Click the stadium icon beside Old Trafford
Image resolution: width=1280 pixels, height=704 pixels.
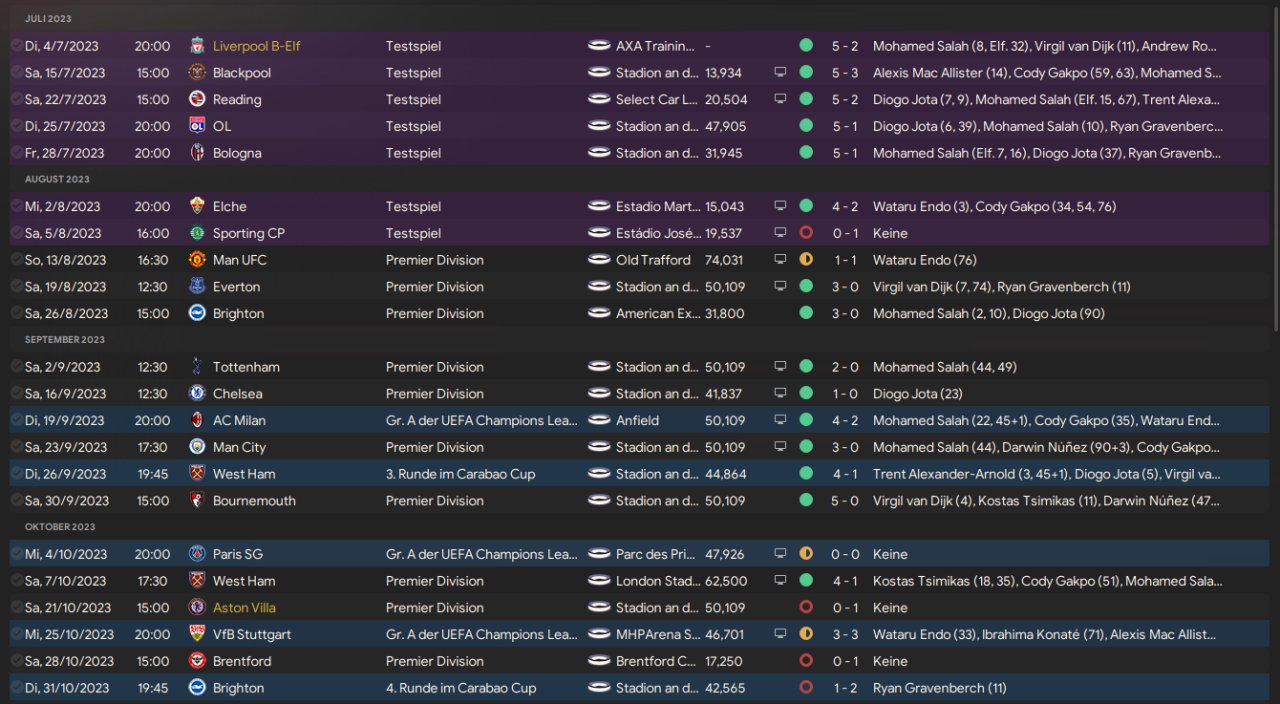(x=599, y=260)
